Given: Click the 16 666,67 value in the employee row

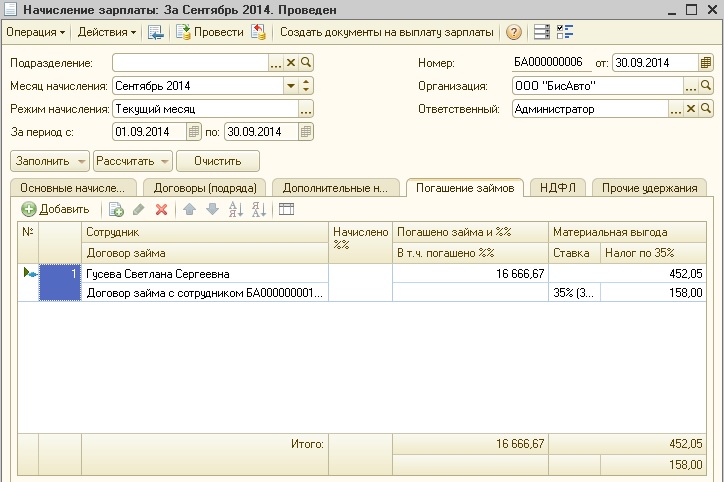Looking at the screenshot, I should tap(470, 274).
